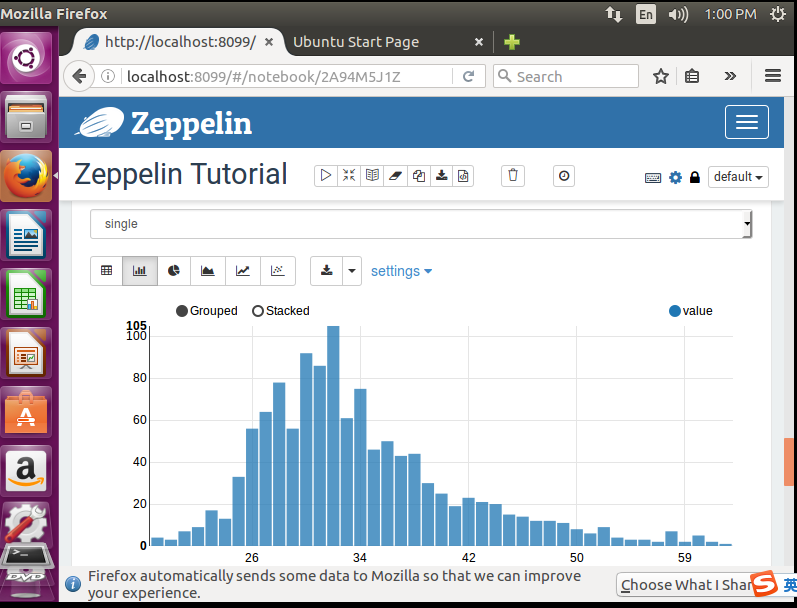Open a new tab with plus icon

(x=512, y=42)
